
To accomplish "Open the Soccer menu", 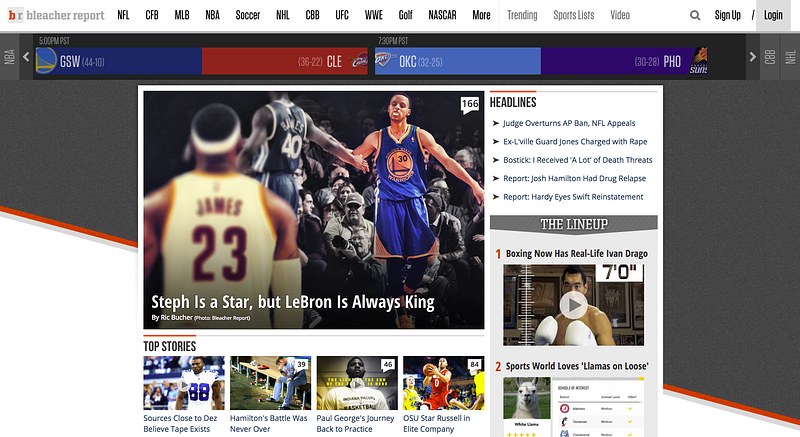I will click(248, 15).
